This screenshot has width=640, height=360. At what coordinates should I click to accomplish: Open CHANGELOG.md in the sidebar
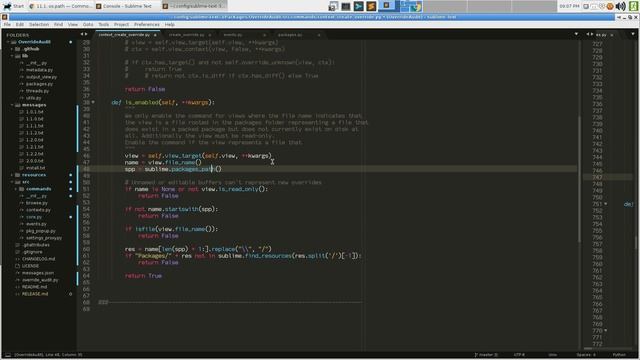click(x=38, y=259)
